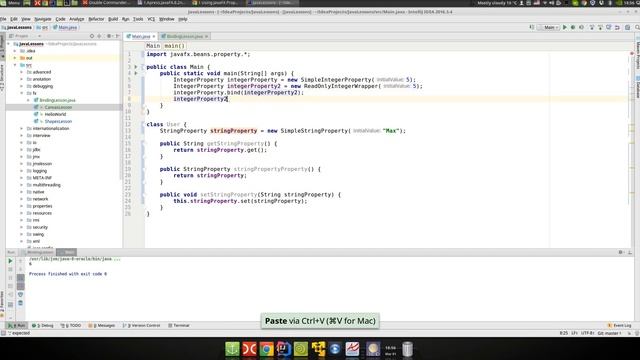Open the trash can in the dock
640x360 pixels.
[407, 349]
